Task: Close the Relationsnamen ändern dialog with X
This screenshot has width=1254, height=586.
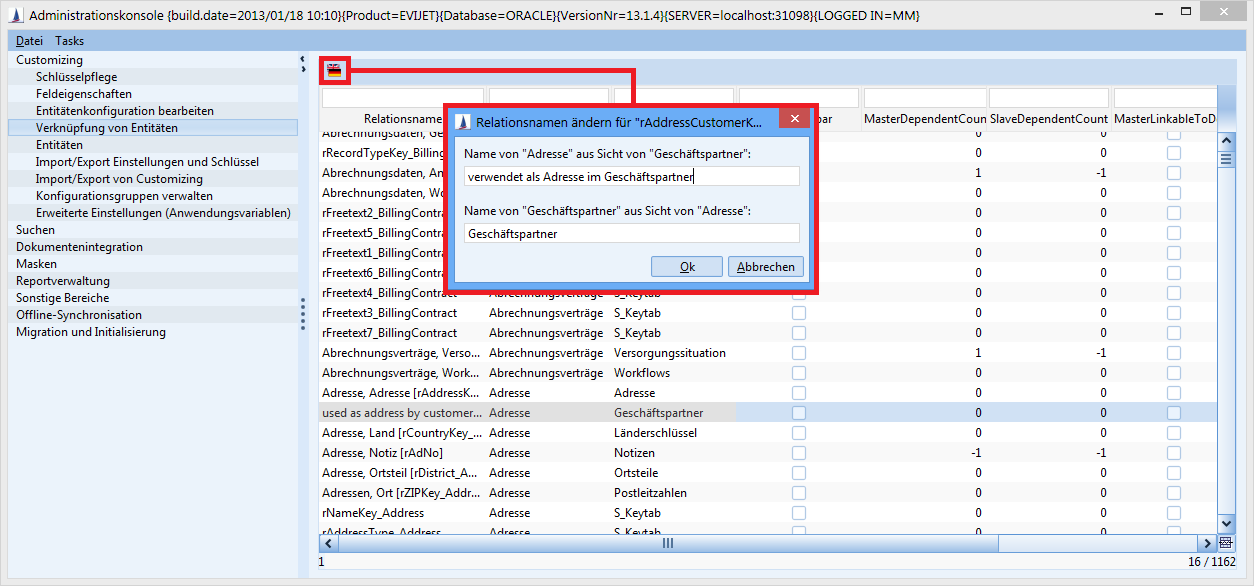Action: (794, 120)
